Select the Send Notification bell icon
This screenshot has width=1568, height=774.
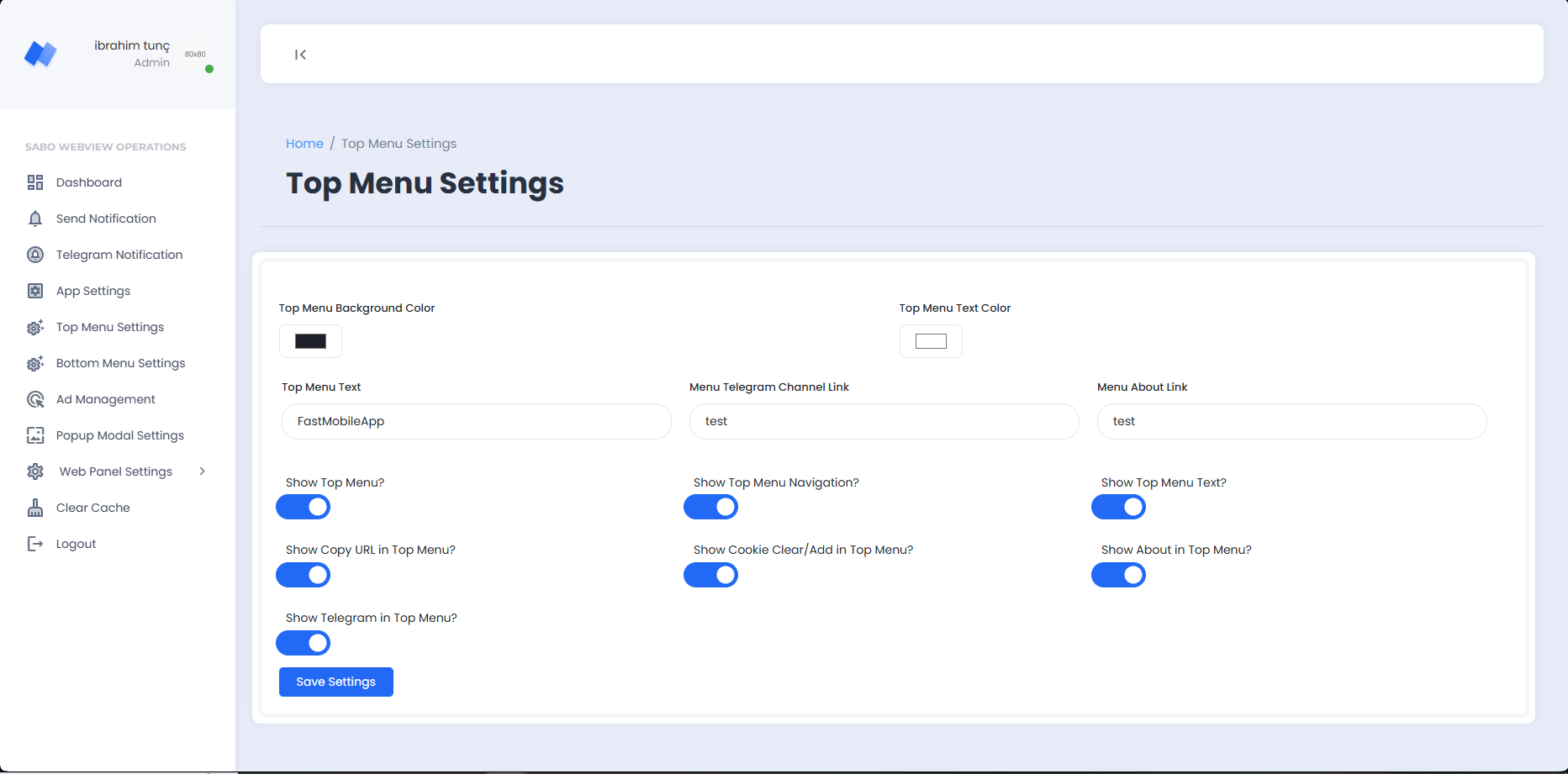tap(34, 218)
